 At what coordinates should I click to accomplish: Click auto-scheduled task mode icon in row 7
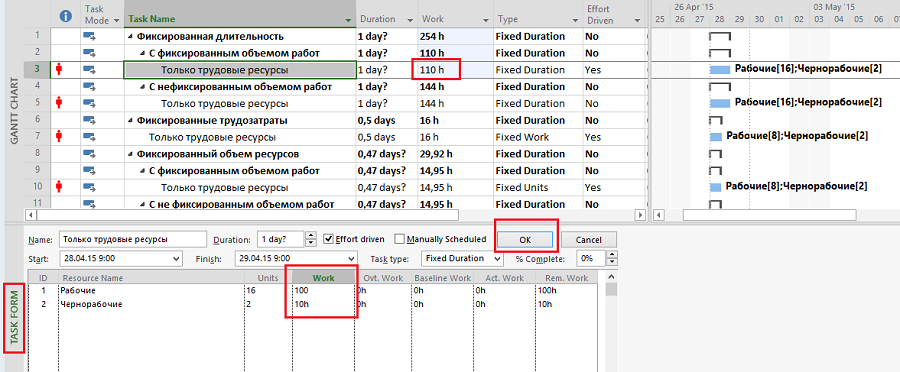tap(90, 137)
